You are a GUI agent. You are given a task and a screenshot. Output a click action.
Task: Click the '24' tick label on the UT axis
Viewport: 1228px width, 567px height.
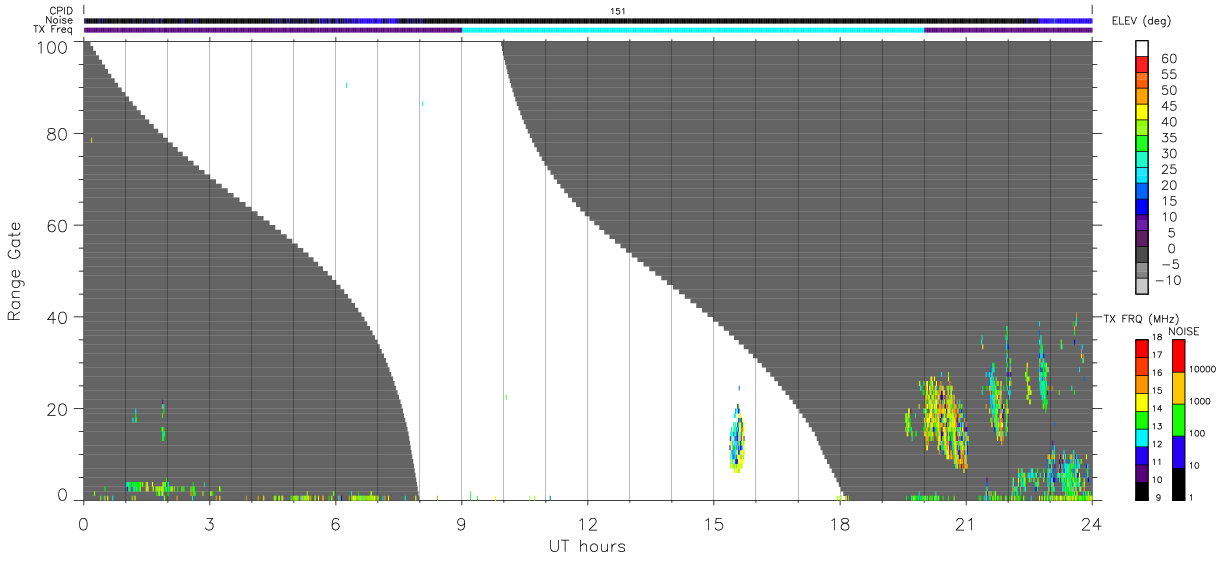(x=1091, y=523)
